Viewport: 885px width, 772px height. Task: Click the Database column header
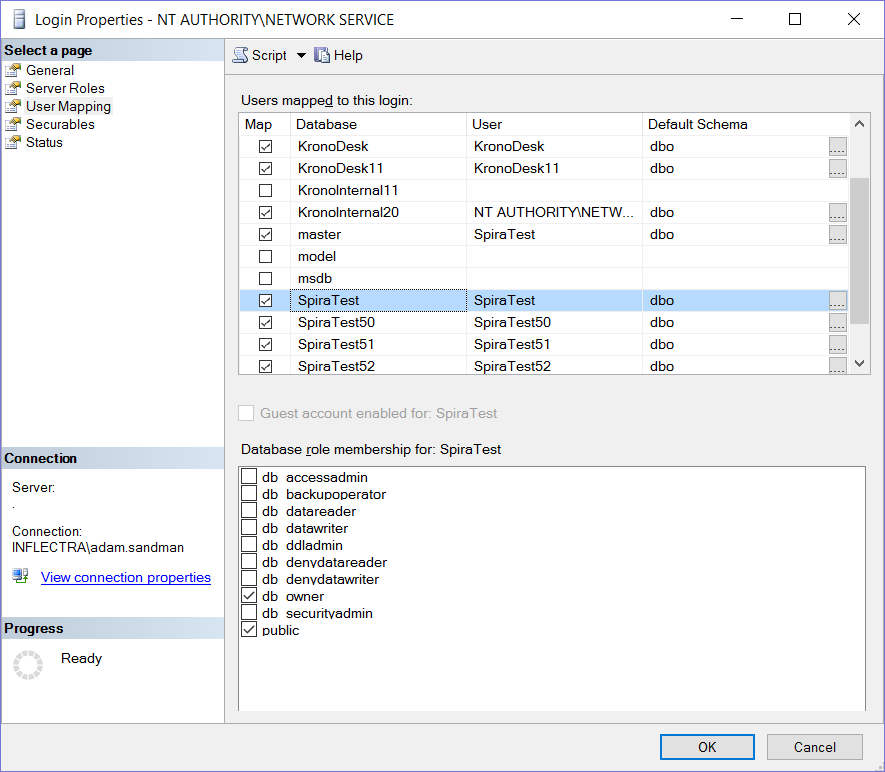coord(379,124)
